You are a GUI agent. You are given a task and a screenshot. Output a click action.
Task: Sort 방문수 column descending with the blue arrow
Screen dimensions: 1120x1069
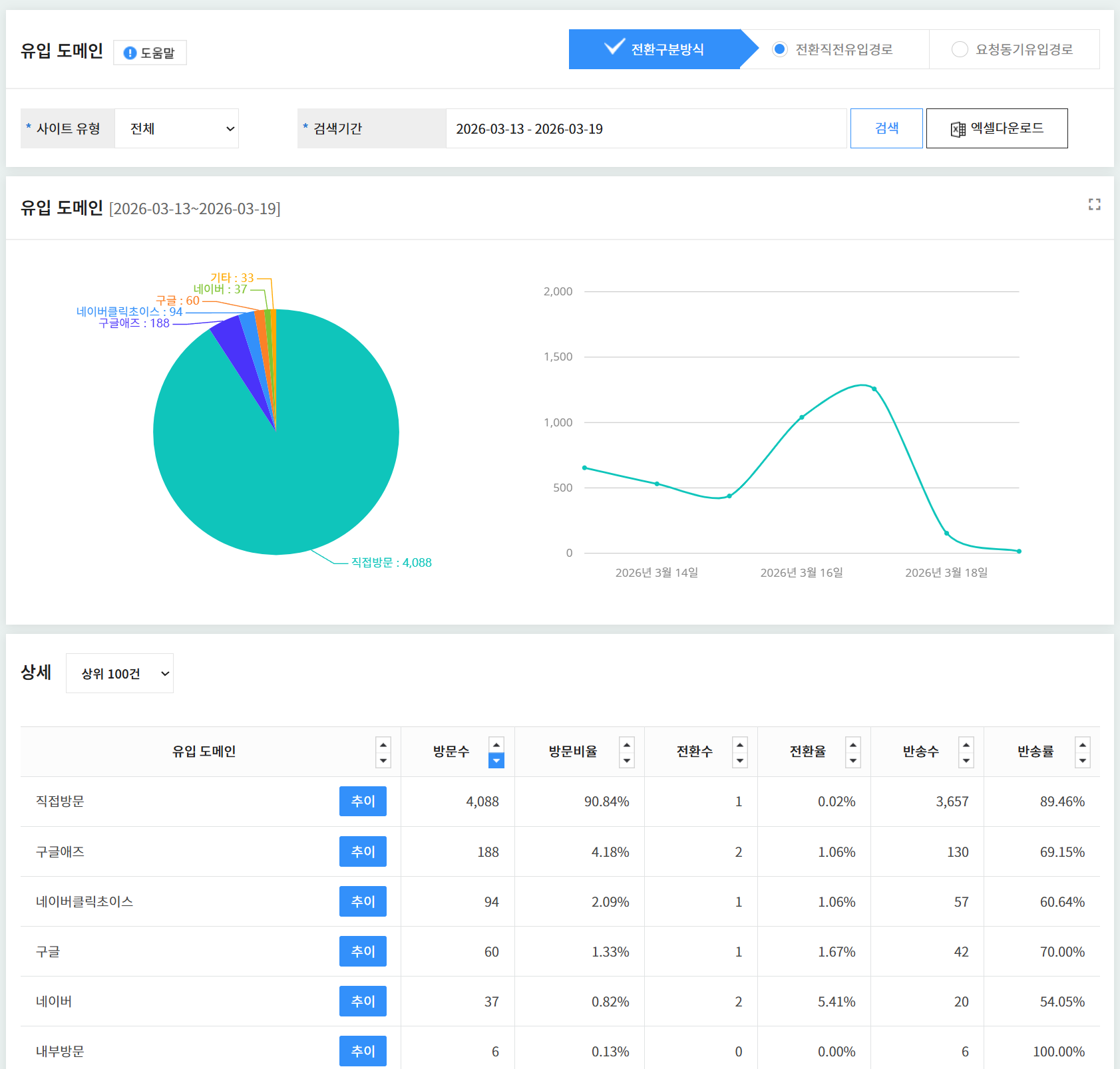coord(496,760)
